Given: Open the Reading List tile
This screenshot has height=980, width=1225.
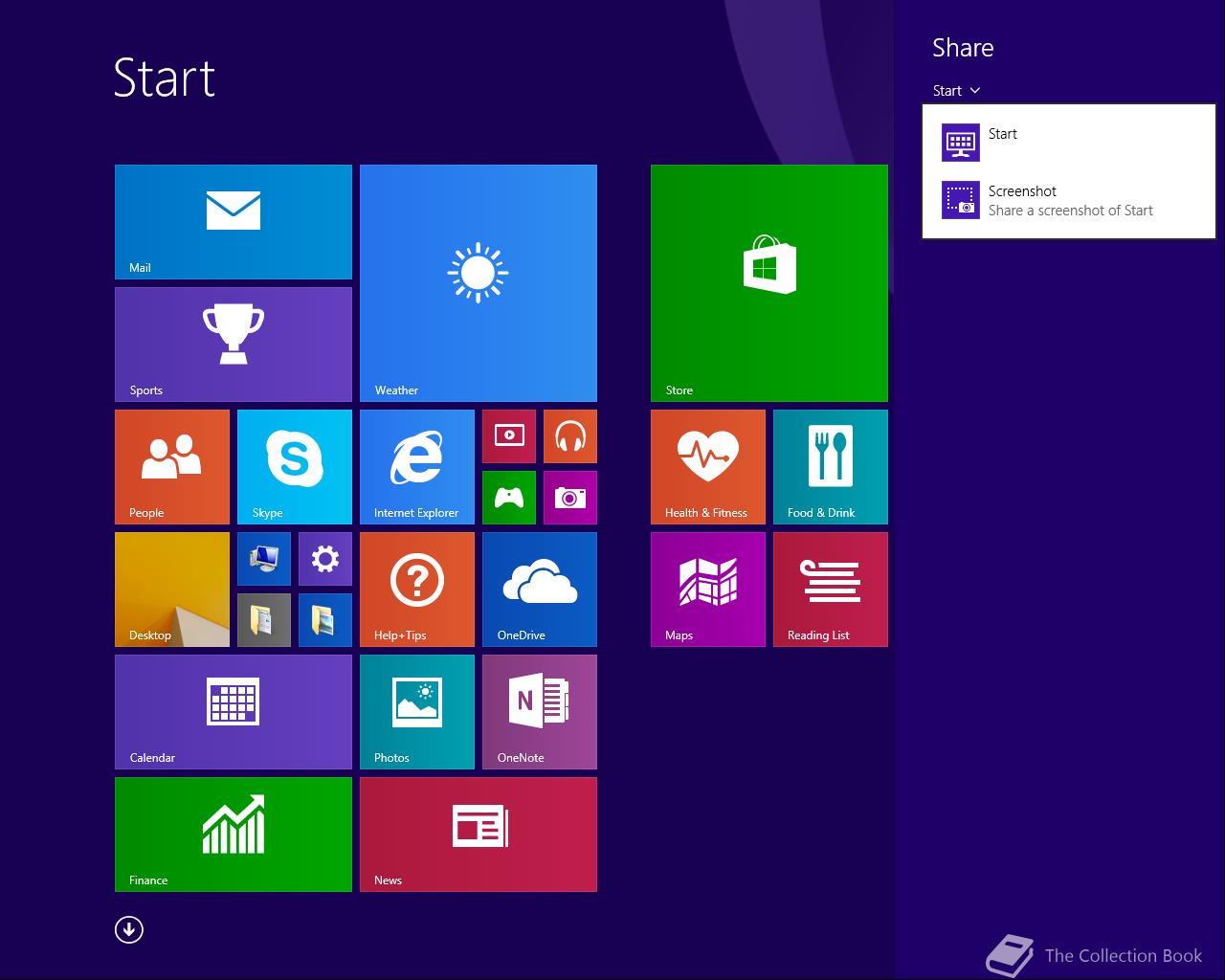Looking at the screenshot, I should point(831,590).
